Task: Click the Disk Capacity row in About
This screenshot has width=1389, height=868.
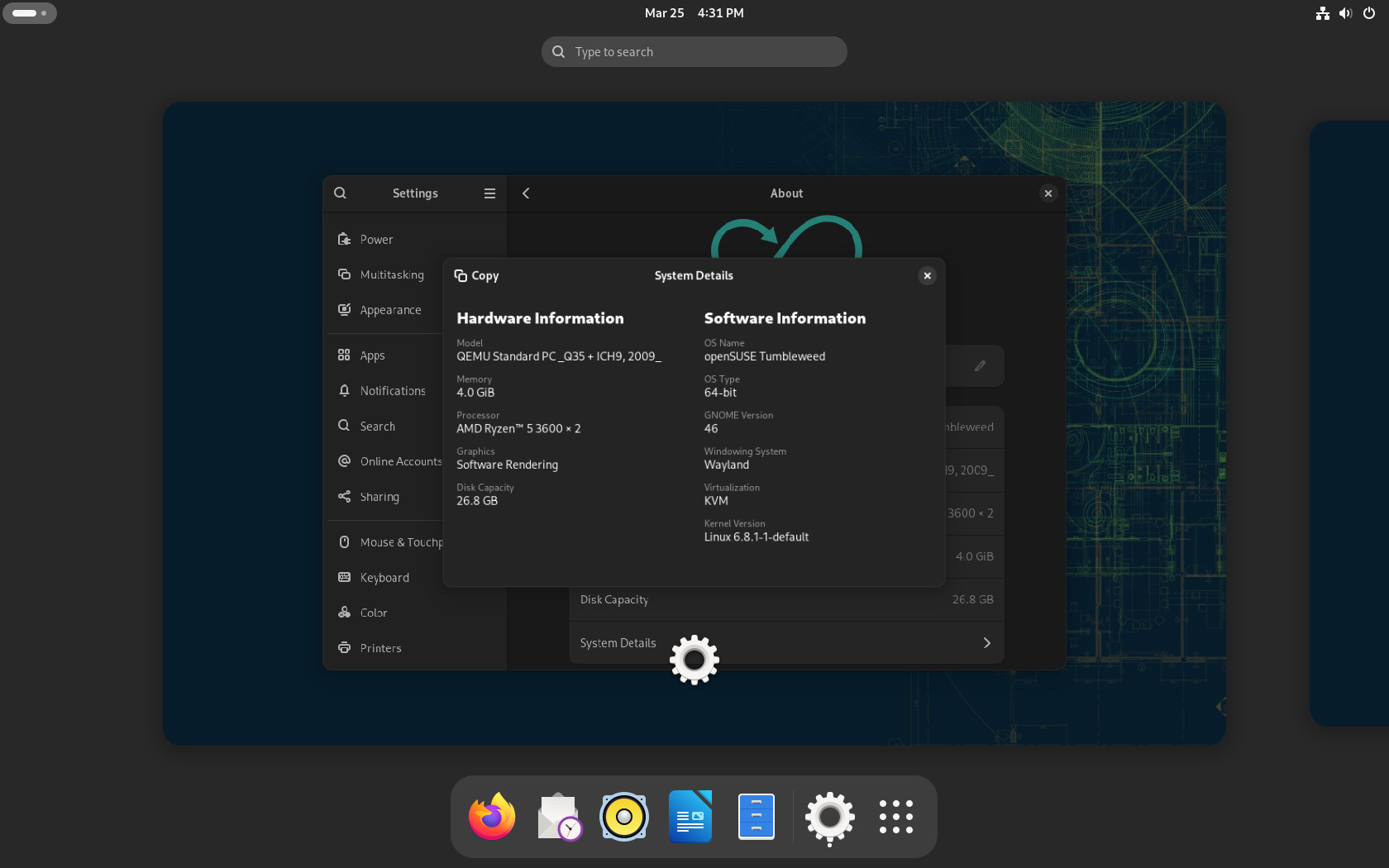Action: pyautogui.click(x=786, y=599)
